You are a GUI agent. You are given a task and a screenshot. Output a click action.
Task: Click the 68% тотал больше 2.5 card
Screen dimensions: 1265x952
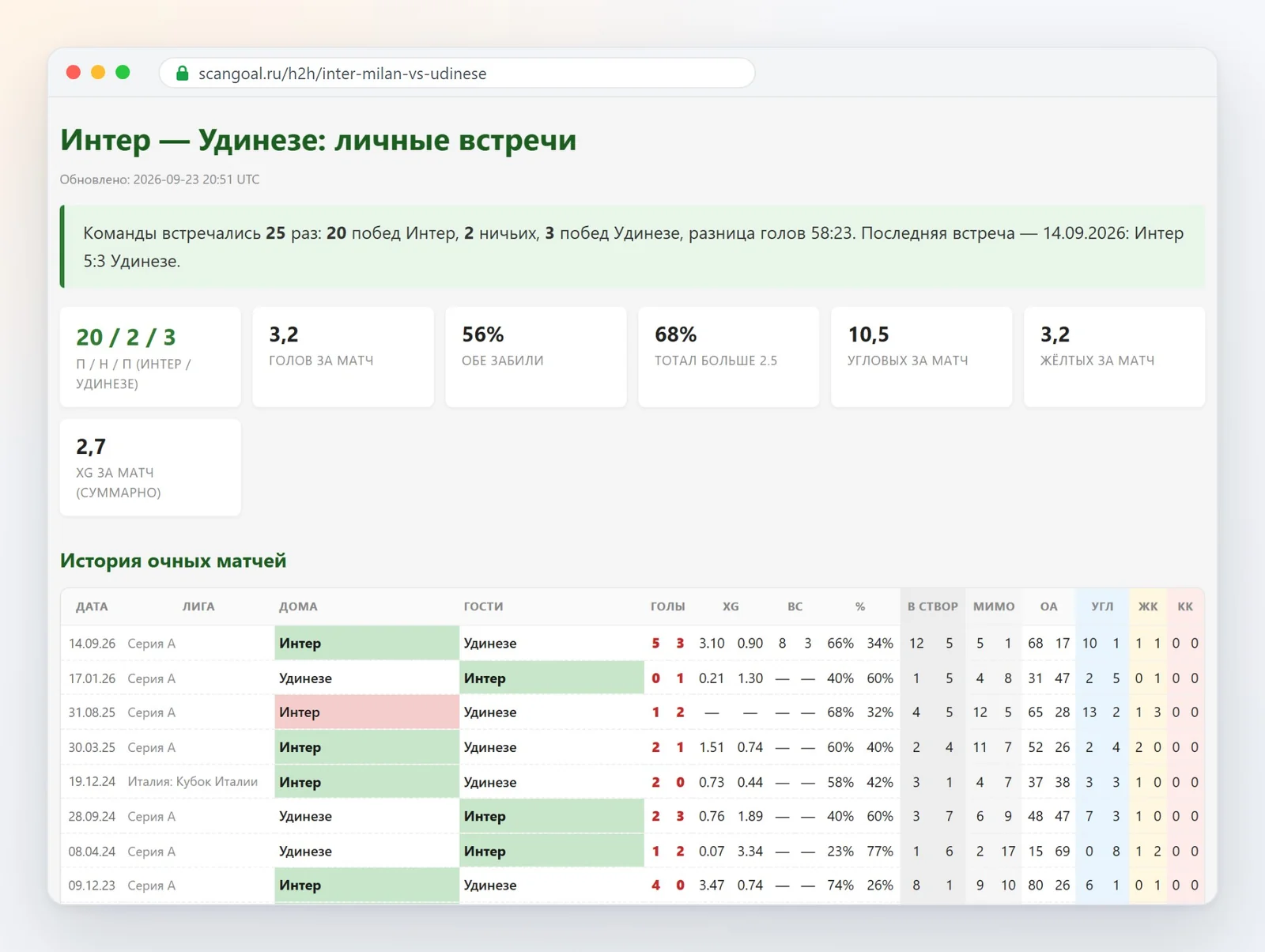click(728, 357)
